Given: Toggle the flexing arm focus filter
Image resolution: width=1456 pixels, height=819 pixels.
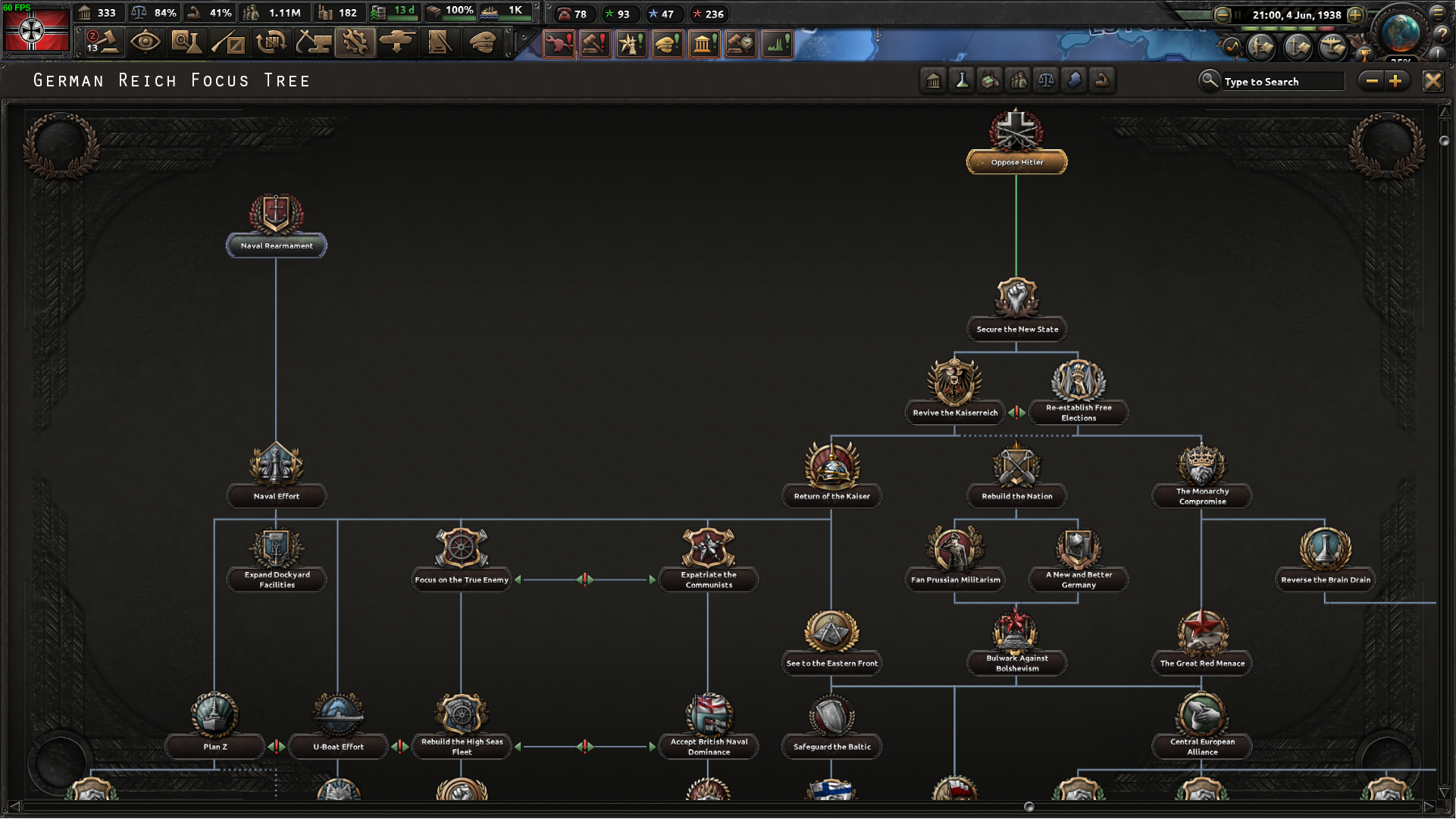Looking at the screenshot, I should [x=1102, y=80].
